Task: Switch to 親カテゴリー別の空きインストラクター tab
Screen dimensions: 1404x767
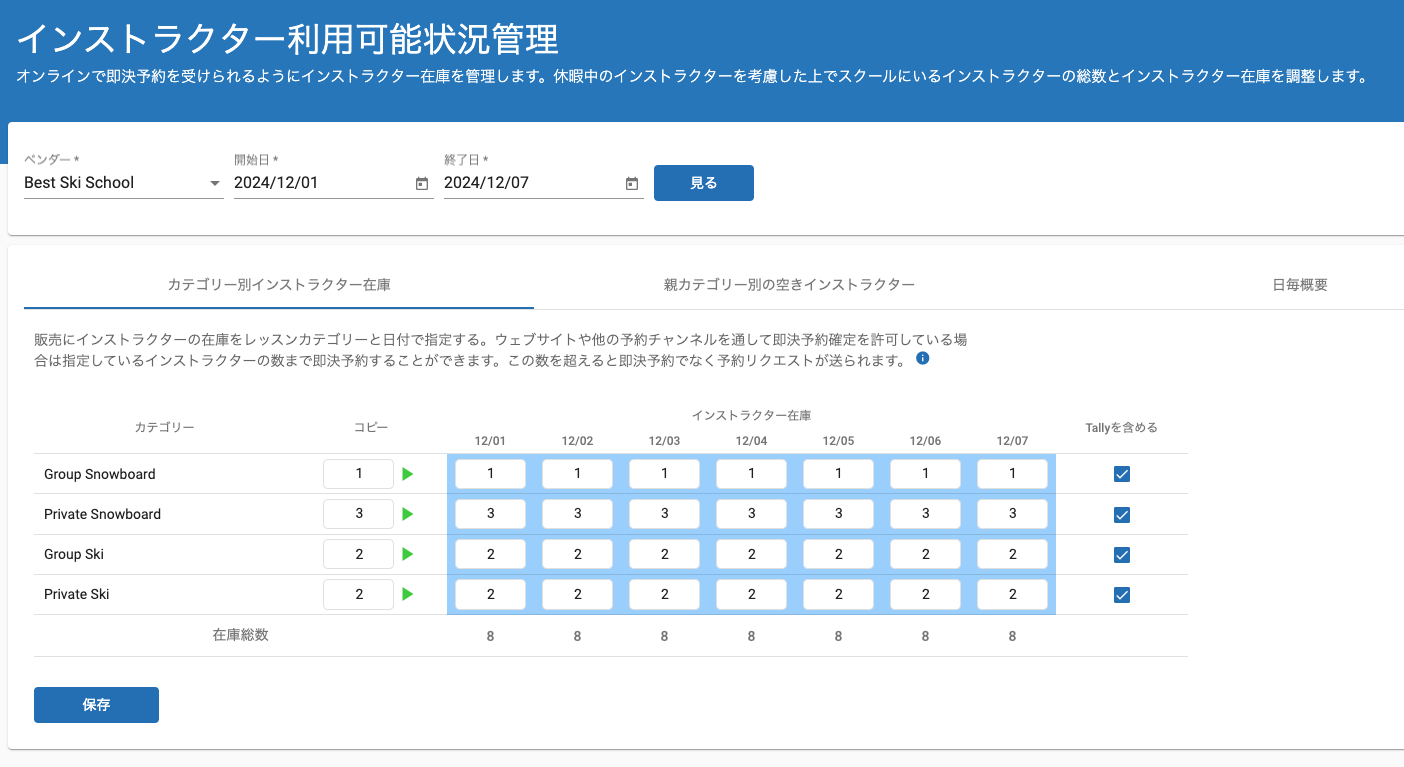Action: (x=789, y=285)
